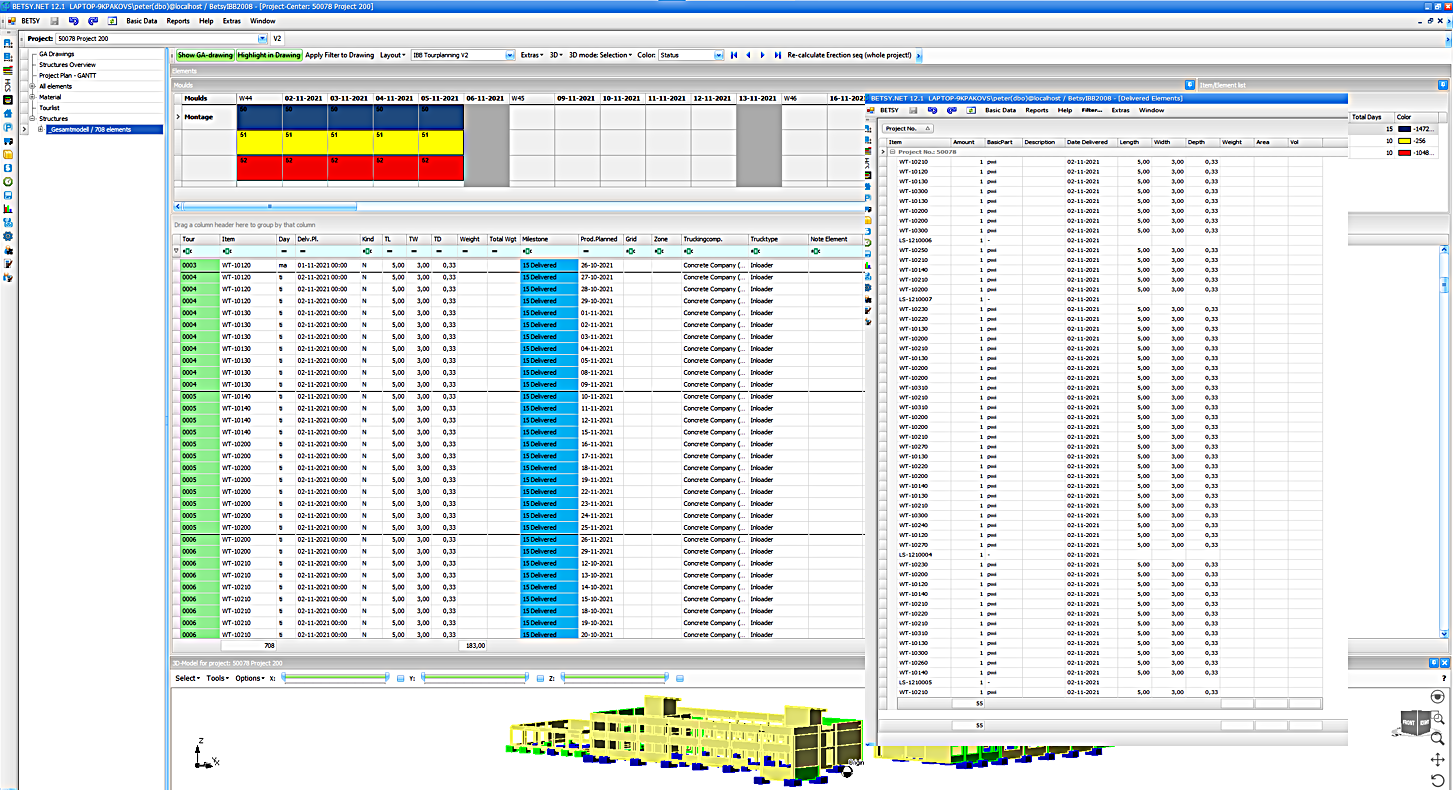Click the clock icon in left sidebar
This screenshot has height=790, width=1453.
point(8,182)
